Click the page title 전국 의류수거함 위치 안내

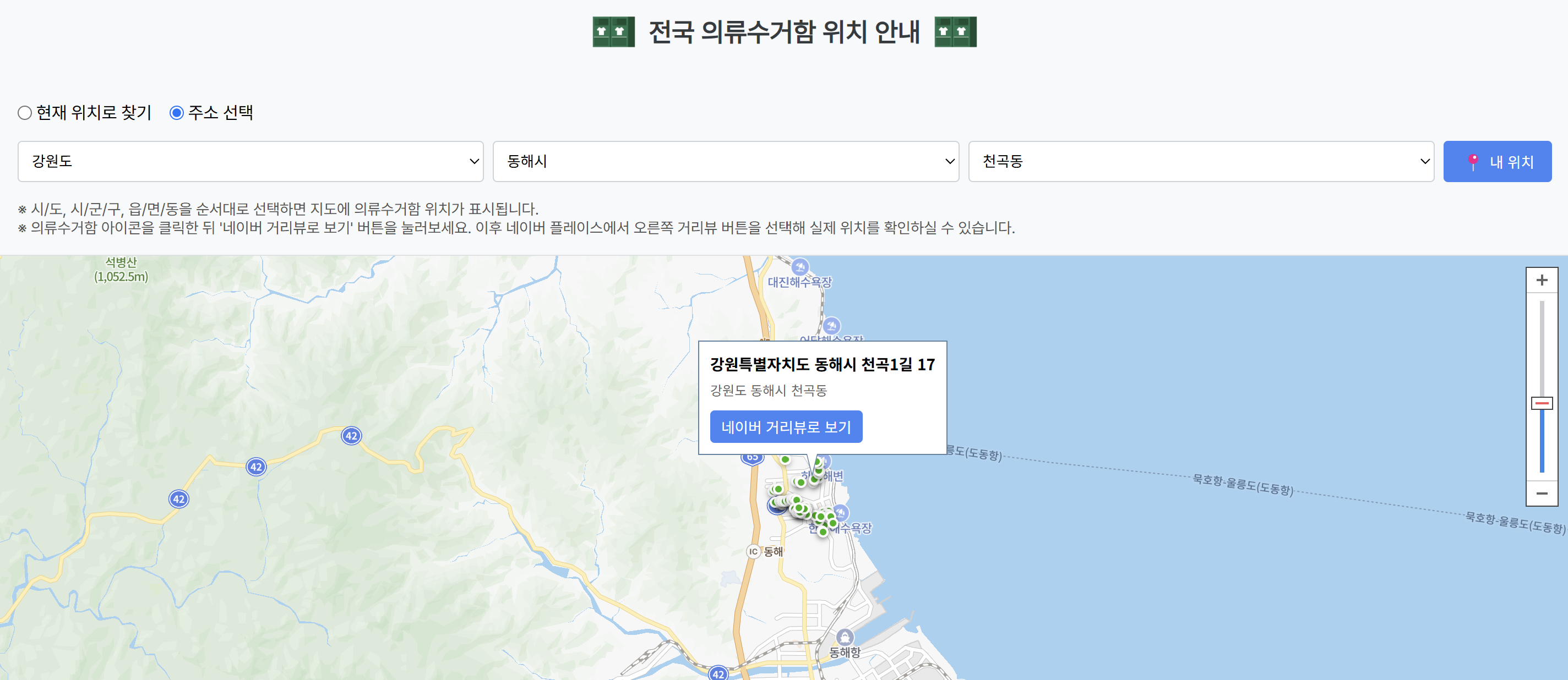(x=784, y=31)
